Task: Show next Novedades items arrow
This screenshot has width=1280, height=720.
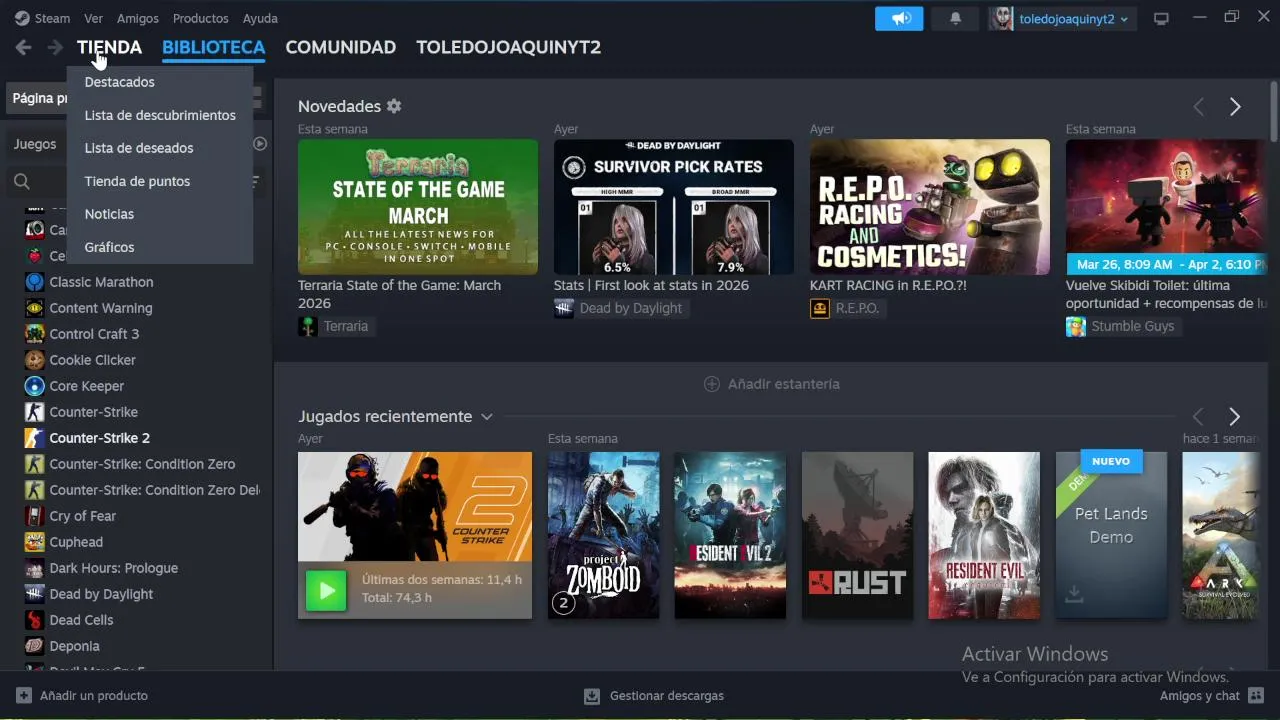Action: pyautogui.click(x=1235, y=107)
